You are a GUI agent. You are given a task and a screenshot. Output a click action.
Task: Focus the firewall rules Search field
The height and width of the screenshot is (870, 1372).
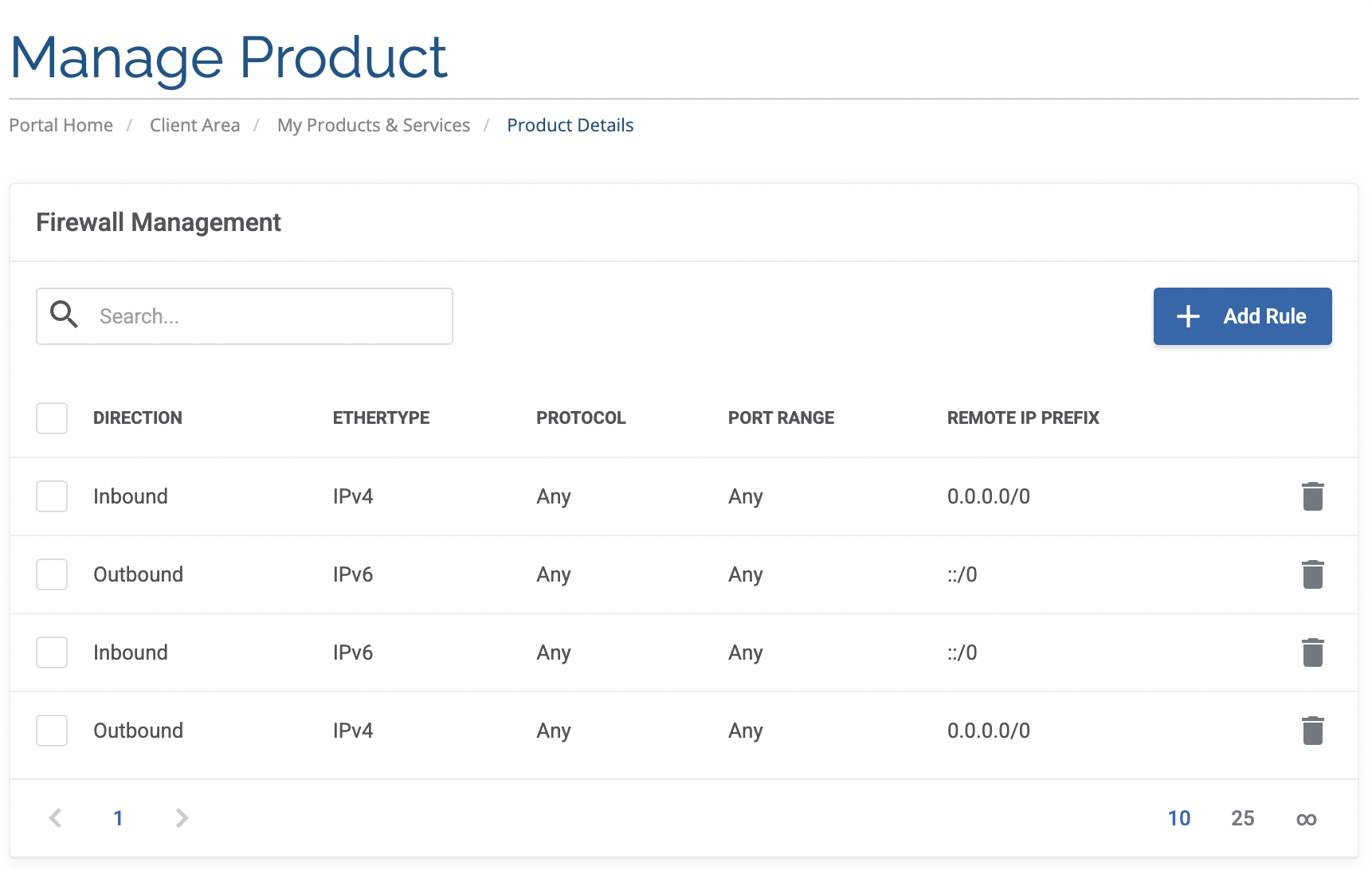[x=271, y=316]
